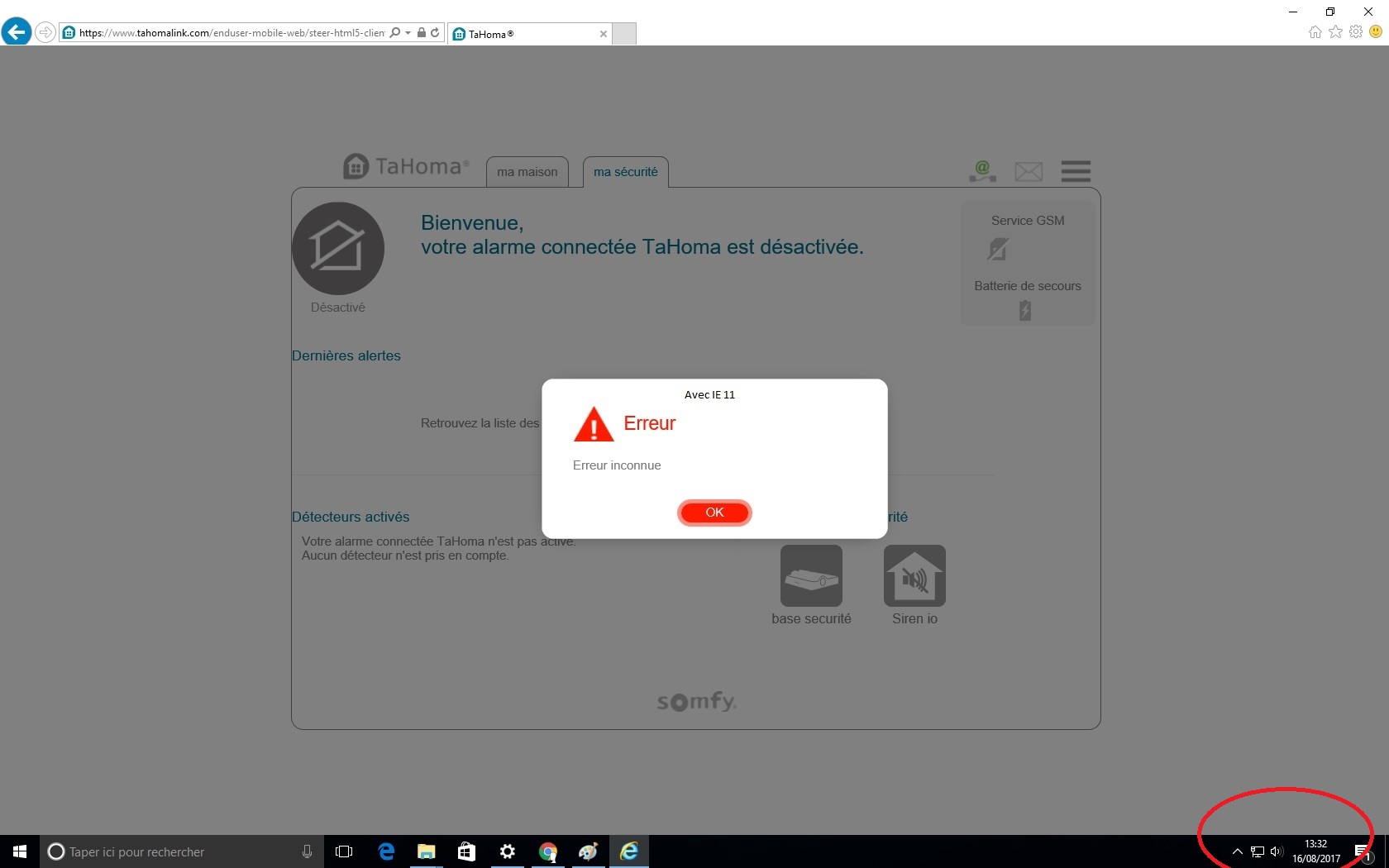This screenshot has height=868, width=1389.
Task: Click the Dernières alertes heading
Action: 346,355
